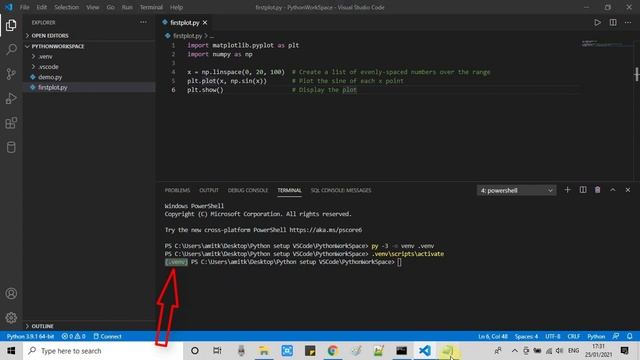Show hidden system tray icons
The height and width of the screenshot is (360, 640).
pyautogui.click(x=515, y=351)
